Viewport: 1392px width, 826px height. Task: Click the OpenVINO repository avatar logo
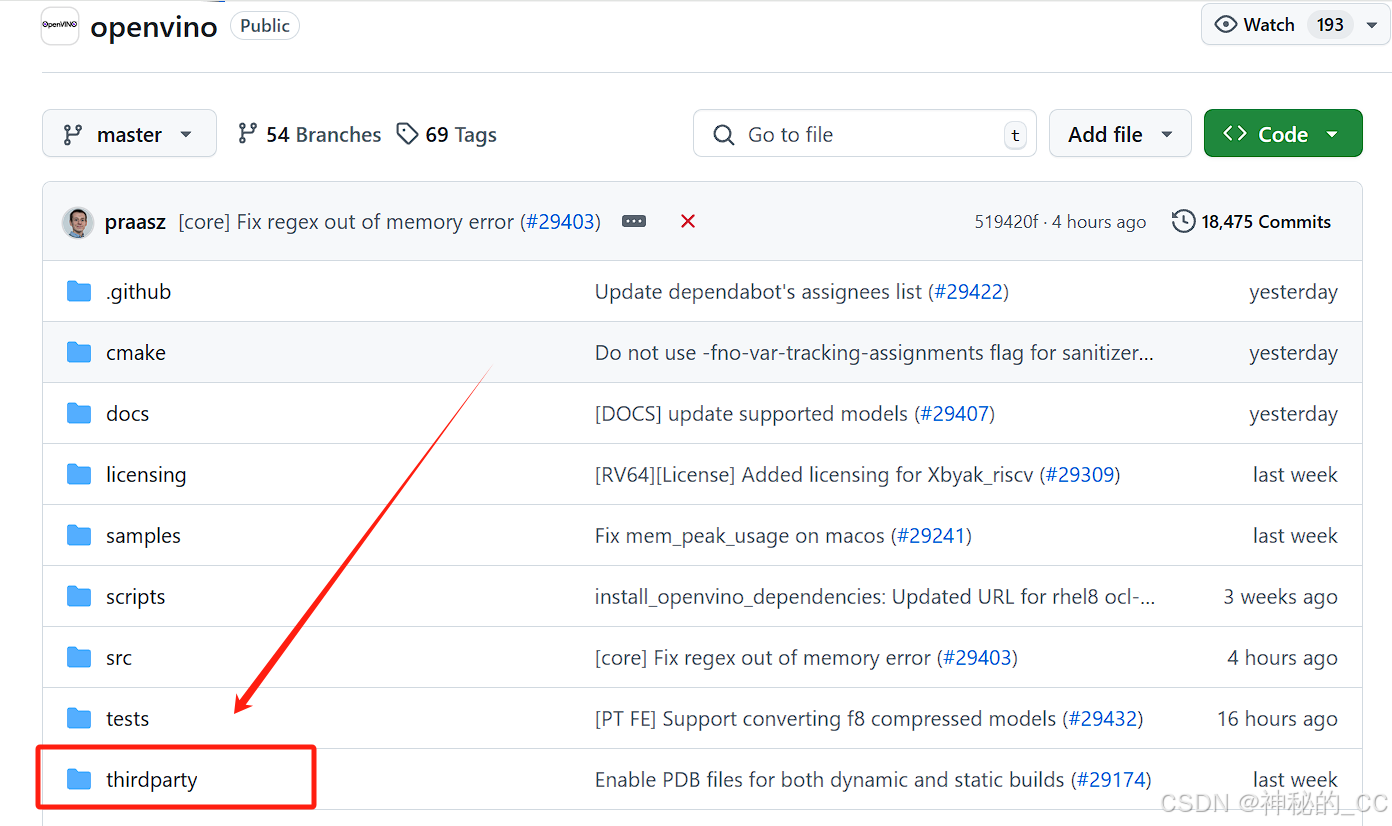coord(59,26)
